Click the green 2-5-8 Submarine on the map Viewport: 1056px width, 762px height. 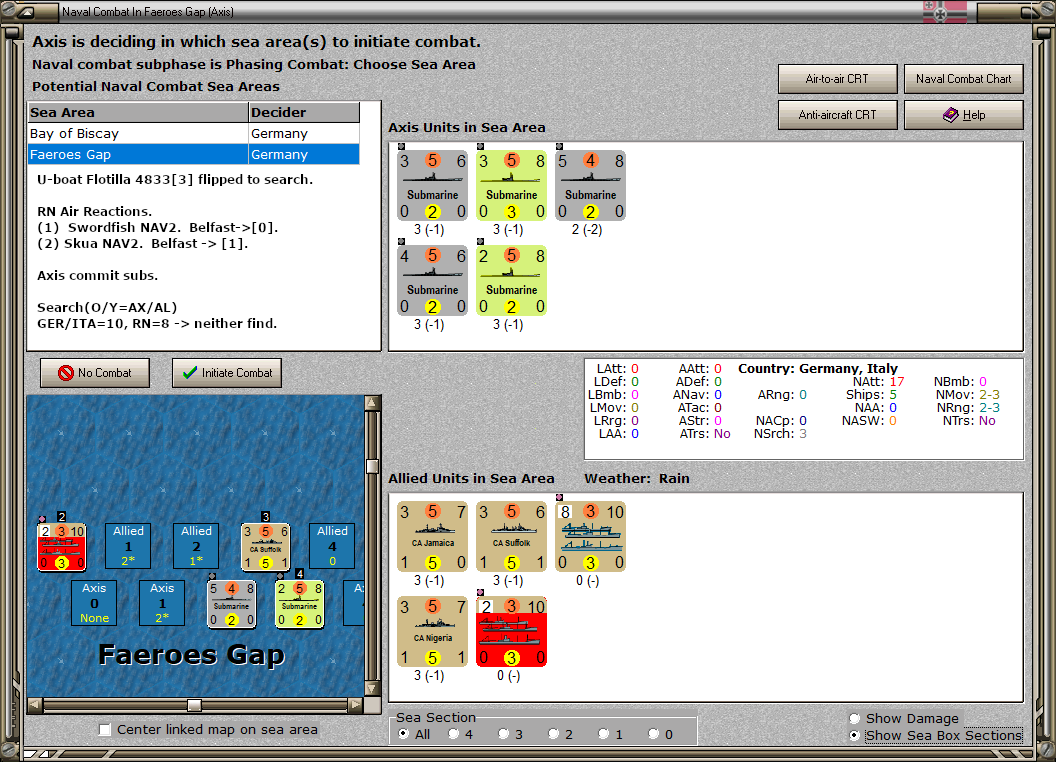[x=300, y=604]
